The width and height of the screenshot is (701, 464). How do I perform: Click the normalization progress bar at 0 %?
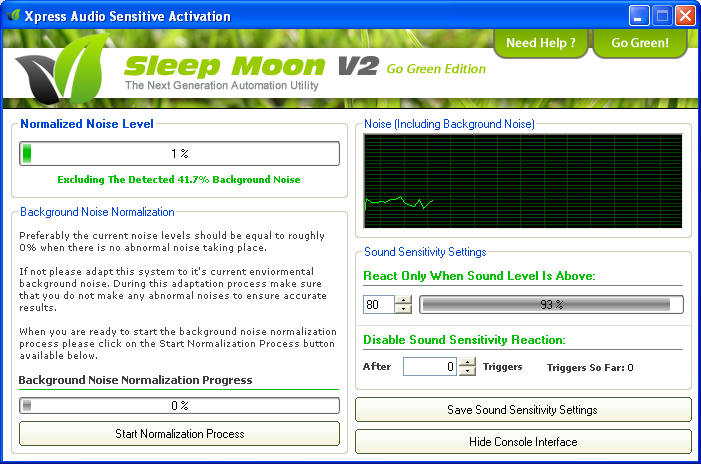pyautogui.click(x=179, y=405)
